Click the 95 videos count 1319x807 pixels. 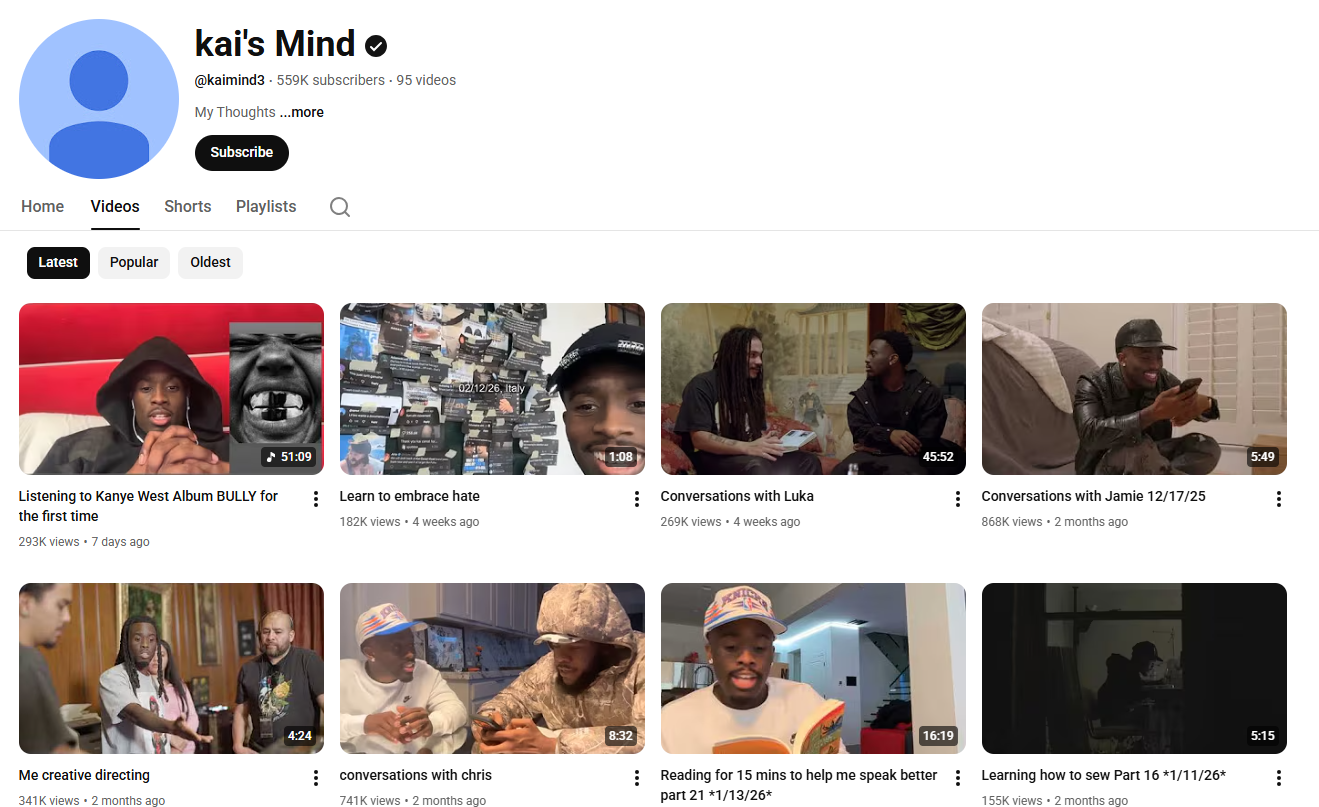[x=426, y=80]
